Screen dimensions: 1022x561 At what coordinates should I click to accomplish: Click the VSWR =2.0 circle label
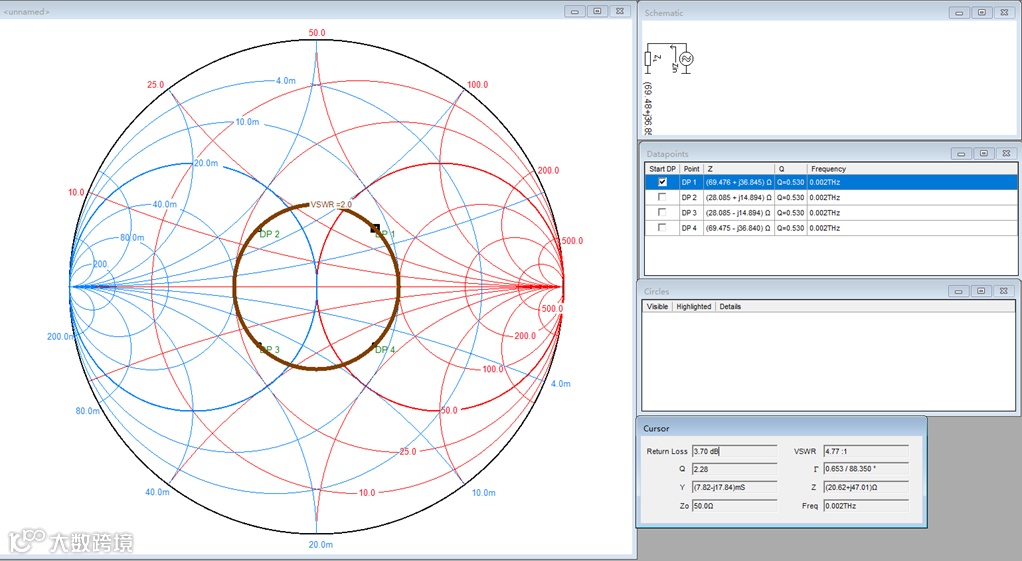(x=330, y=204)
